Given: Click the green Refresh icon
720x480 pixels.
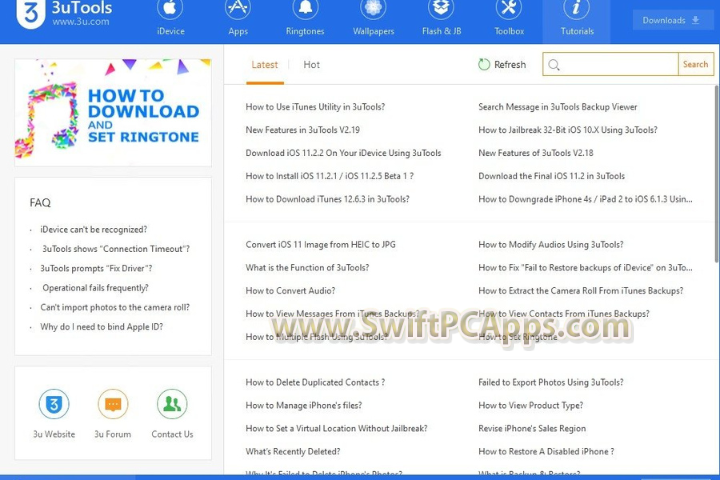Looking at the screenshot, I should (x=484, y=64).
